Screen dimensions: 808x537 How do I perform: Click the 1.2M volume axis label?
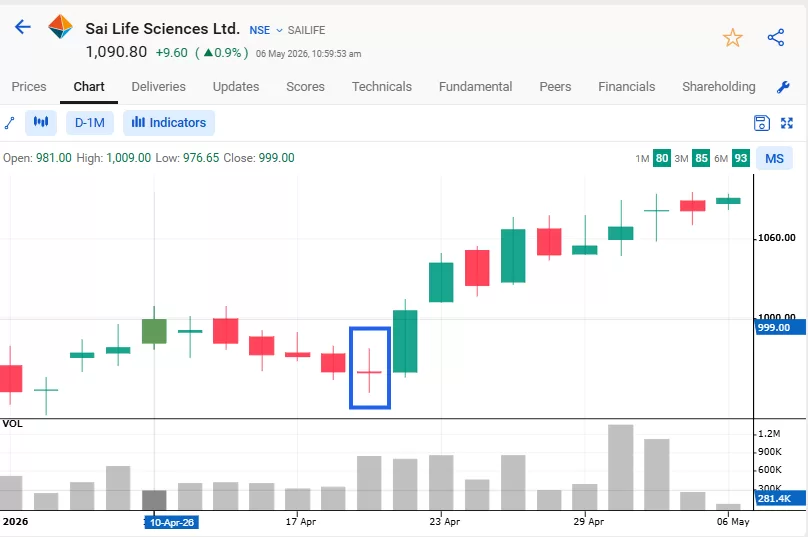(x=769, y=434)
